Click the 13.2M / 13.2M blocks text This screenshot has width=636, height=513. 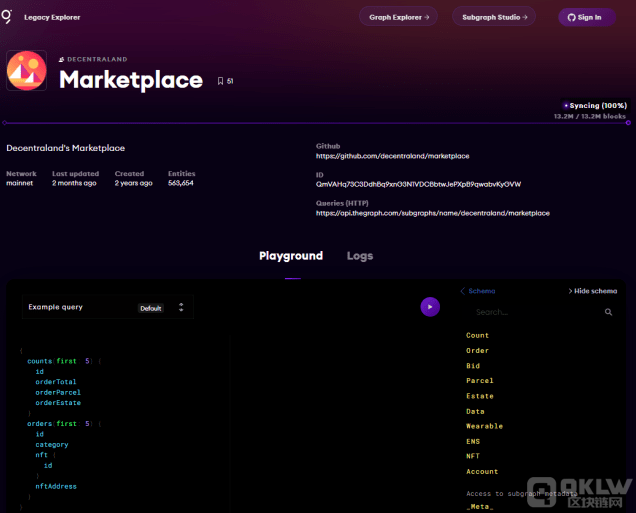[590, 116]
